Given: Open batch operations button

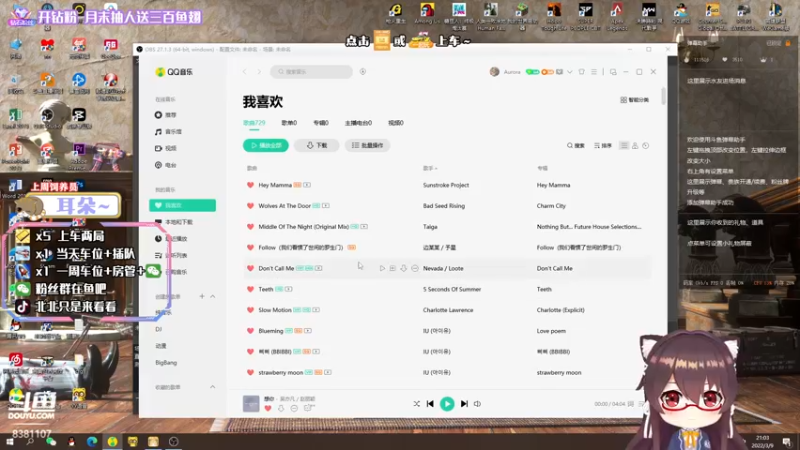Looking at the screenshot, I should click(x=368, y=145).
